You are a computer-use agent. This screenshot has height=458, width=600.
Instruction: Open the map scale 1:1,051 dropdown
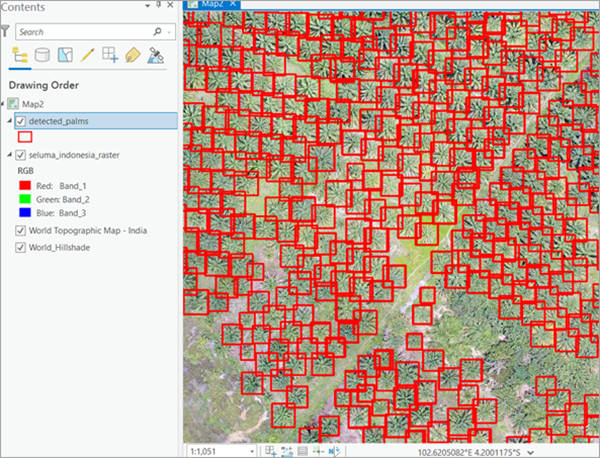pos(250,451)
